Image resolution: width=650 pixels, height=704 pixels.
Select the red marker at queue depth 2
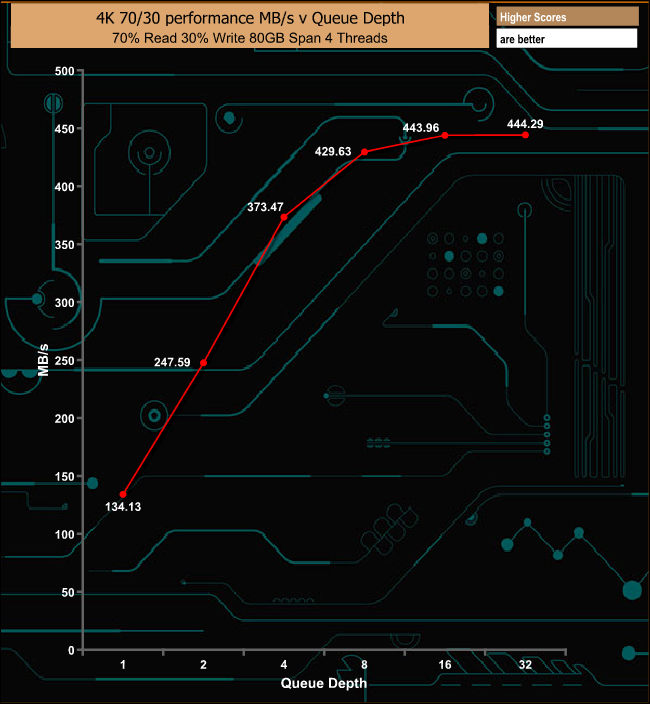(x=204, y=363)
